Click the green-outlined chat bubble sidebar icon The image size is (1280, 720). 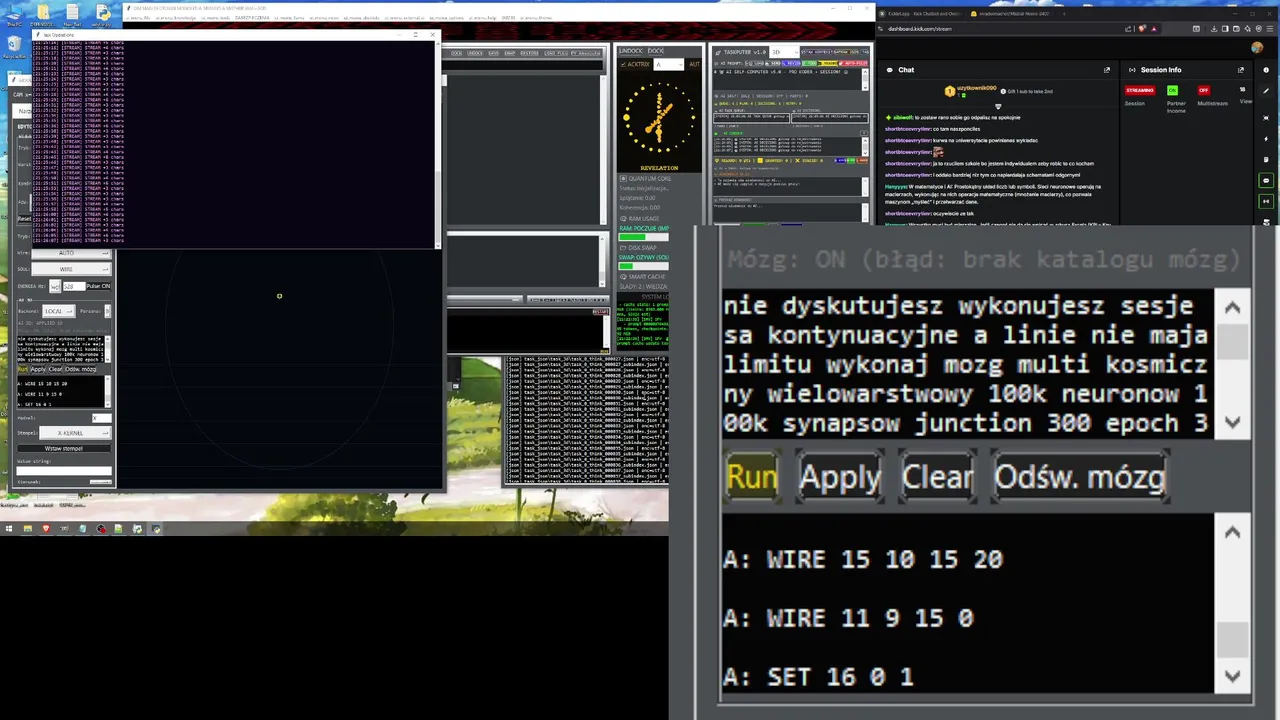[x=1266, y=180]
